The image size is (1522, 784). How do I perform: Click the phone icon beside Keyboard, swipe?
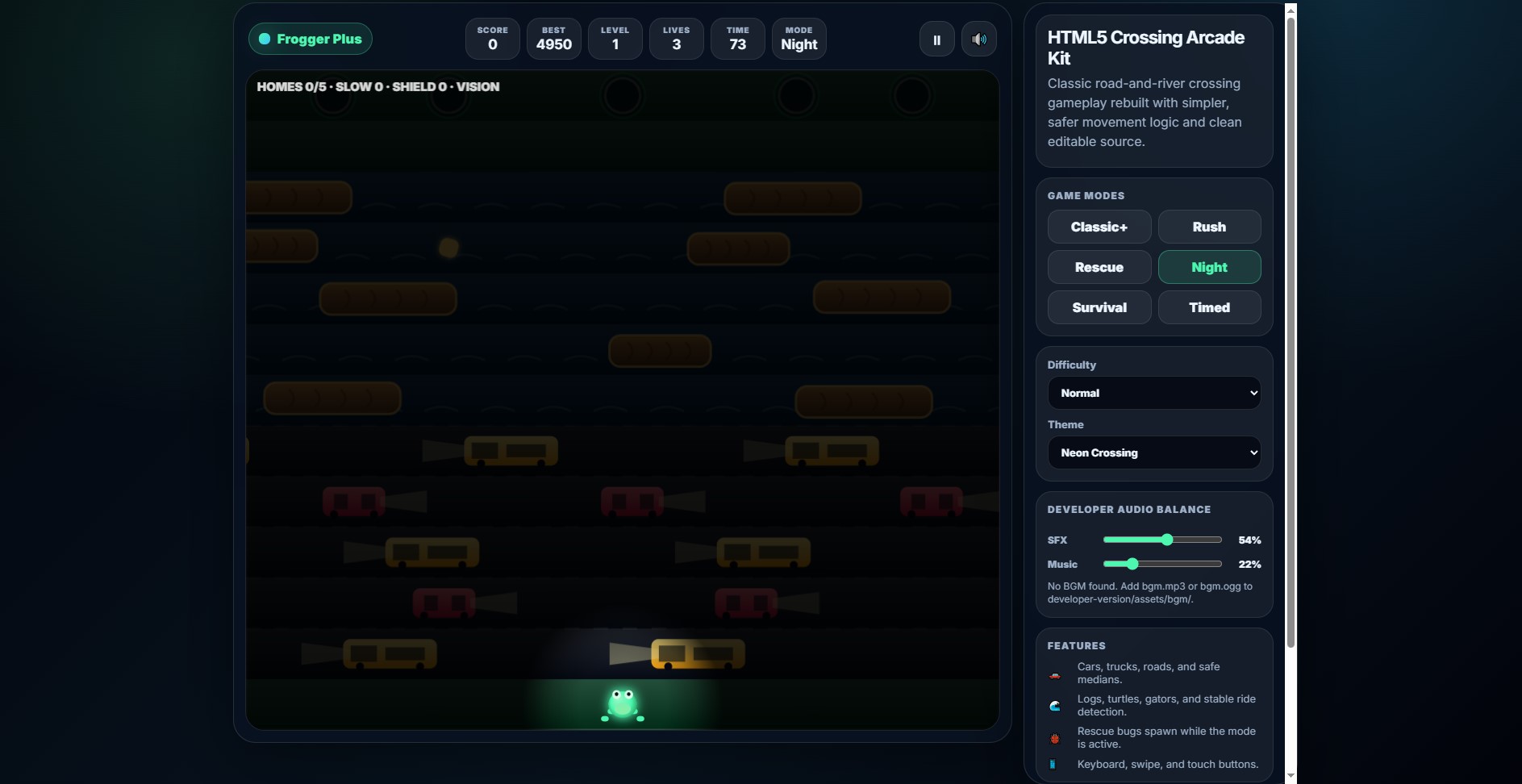pyautogui.click(x=1052, y=764)
